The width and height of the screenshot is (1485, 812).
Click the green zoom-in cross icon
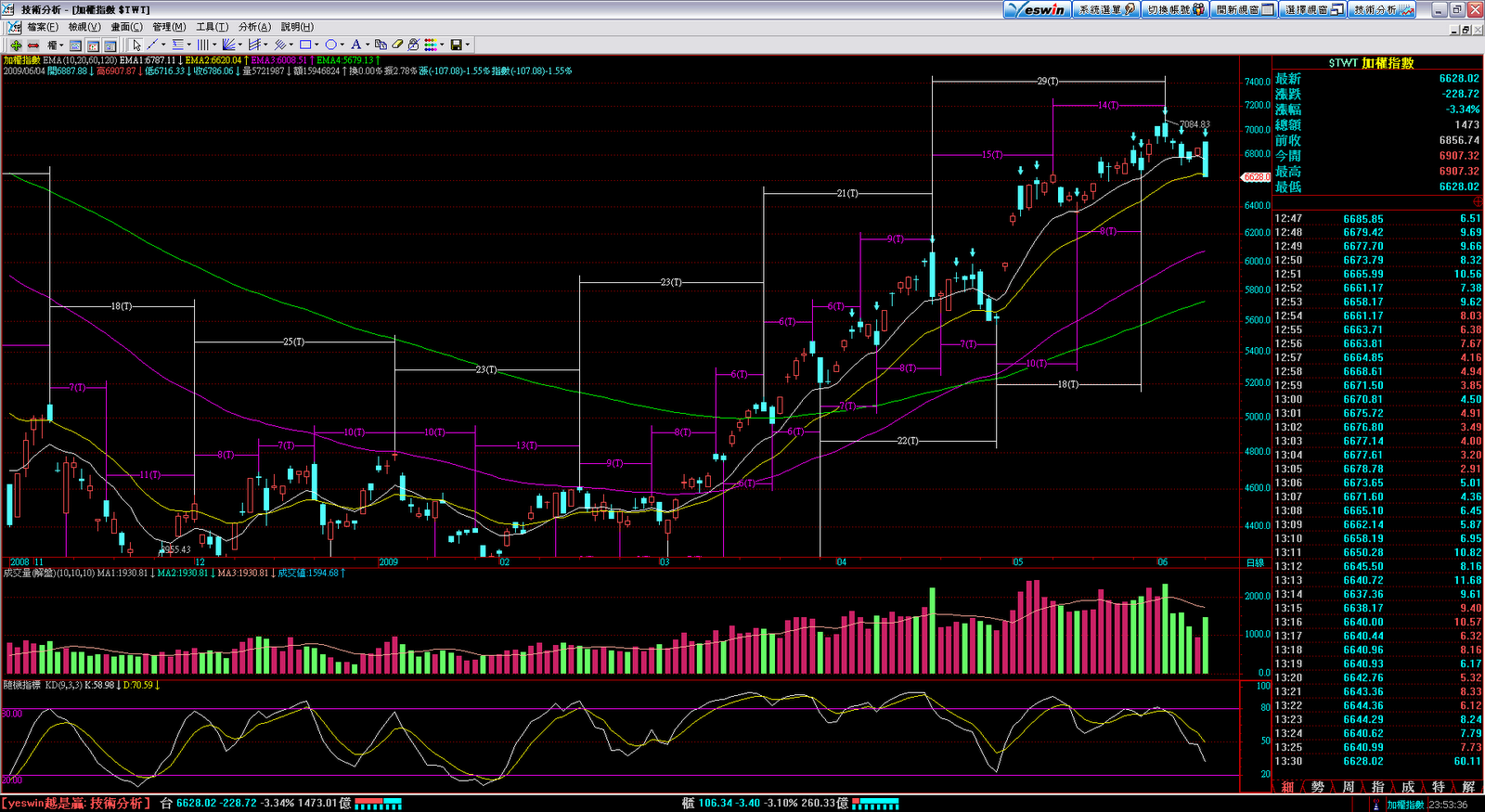16,45
